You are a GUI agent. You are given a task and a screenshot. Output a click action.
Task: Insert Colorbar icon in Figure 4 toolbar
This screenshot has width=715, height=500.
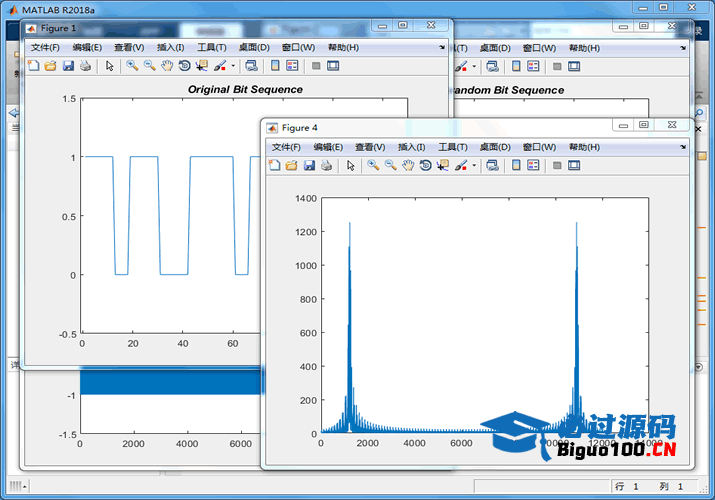[x=516, y=165]
